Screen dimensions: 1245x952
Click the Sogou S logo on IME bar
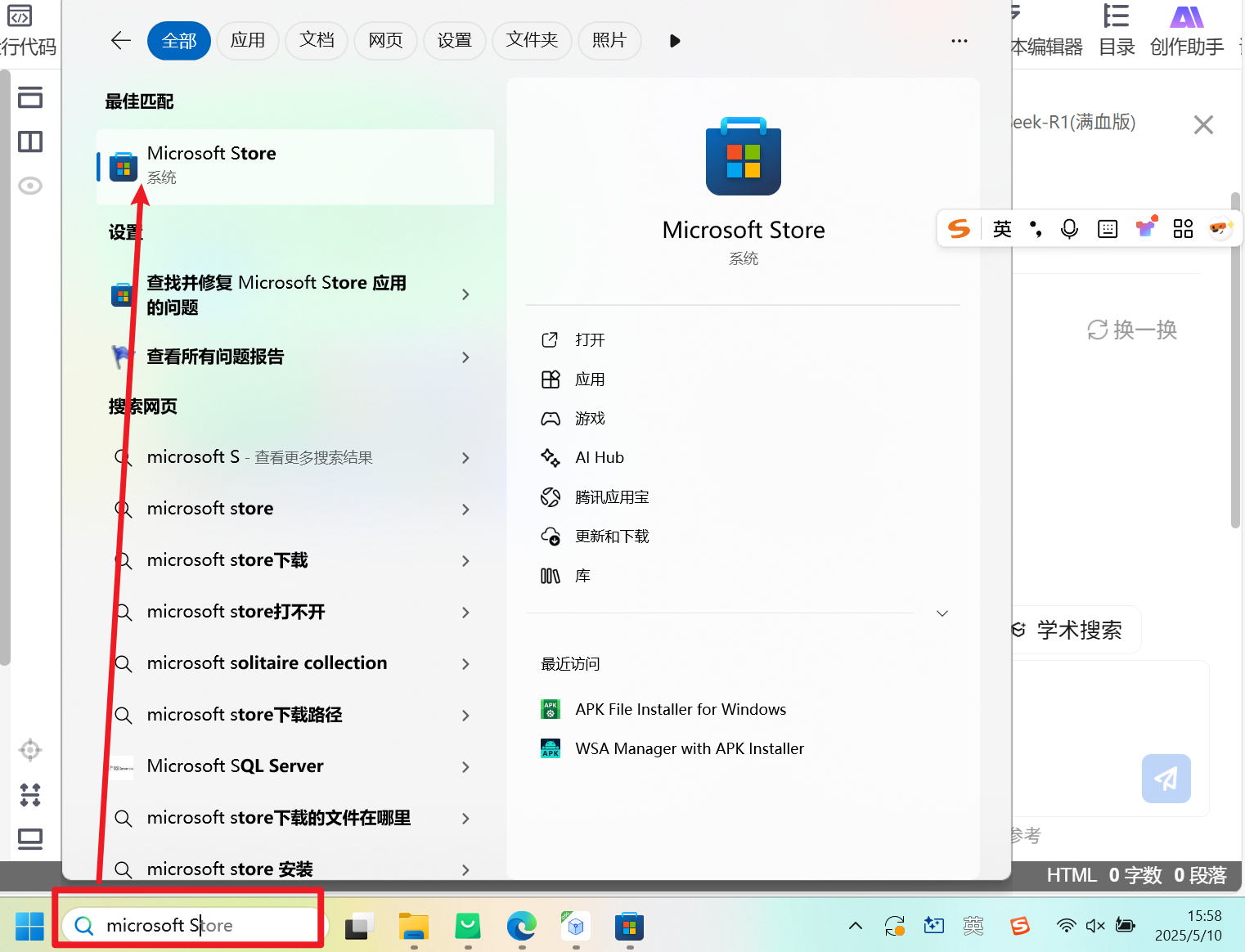959,228
